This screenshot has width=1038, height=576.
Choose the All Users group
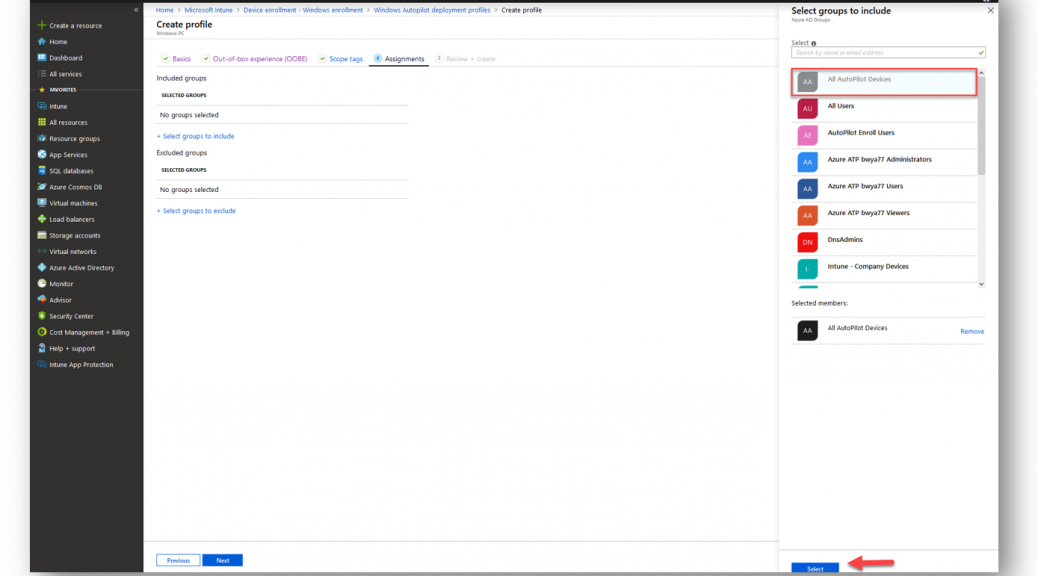pyautogui.click(x=884, y=109)
